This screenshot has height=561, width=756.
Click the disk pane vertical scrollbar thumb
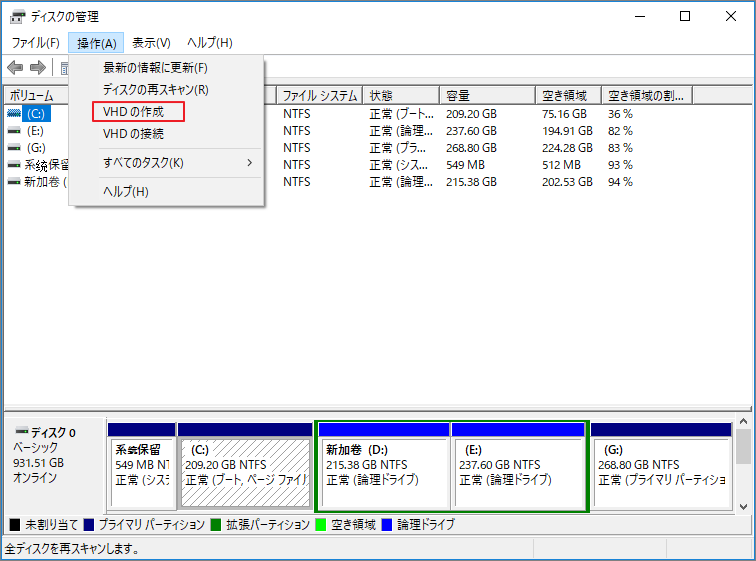click(743, 446)
